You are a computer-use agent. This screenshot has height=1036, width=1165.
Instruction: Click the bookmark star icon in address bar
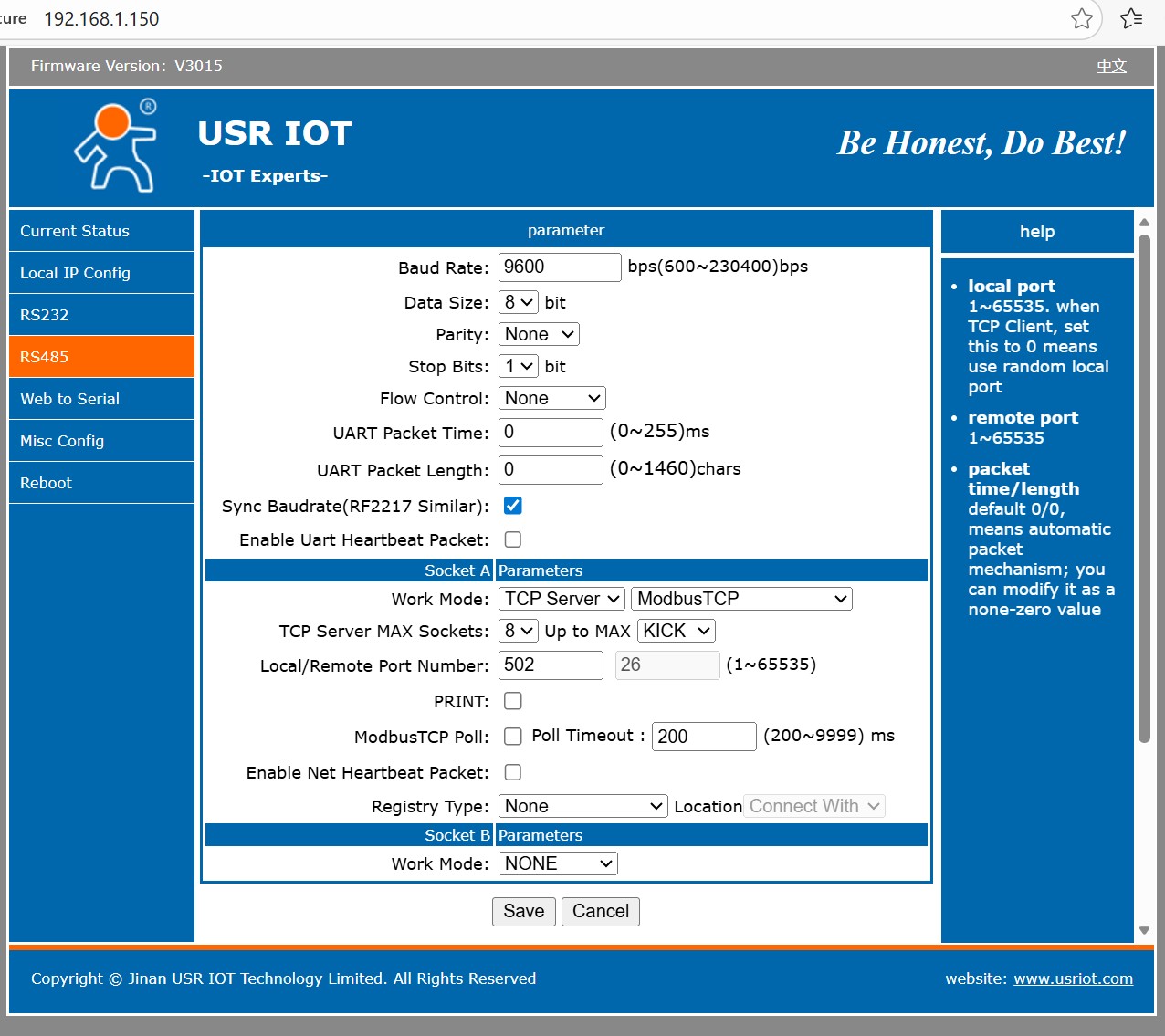click(x=1081, y=18)
